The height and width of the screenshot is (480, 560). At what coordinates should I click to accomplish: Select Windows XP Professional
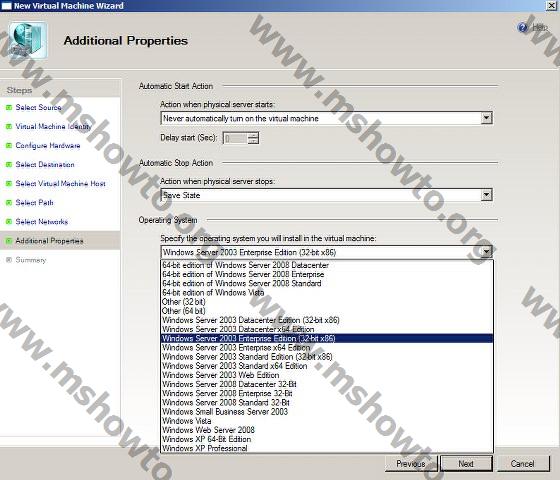click(x=327, y=448)
